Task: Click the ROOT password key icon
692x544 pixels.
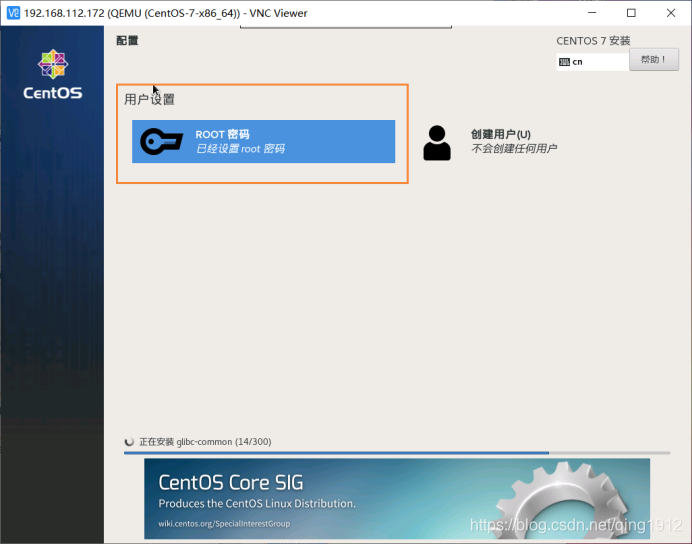Action: (x=161, y=141)
